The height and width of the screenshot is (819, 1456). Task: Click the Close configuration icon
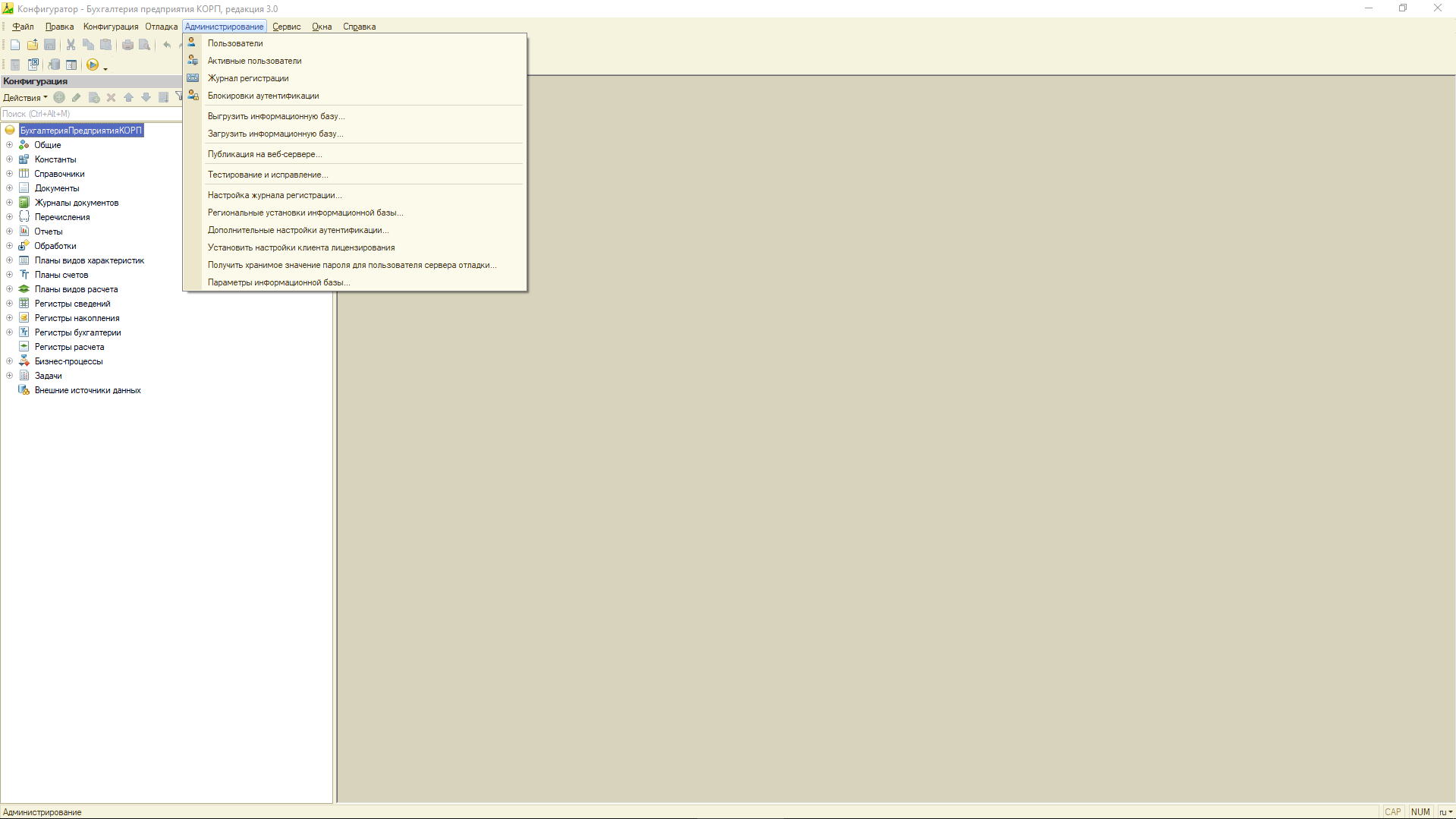pos(33,65)
